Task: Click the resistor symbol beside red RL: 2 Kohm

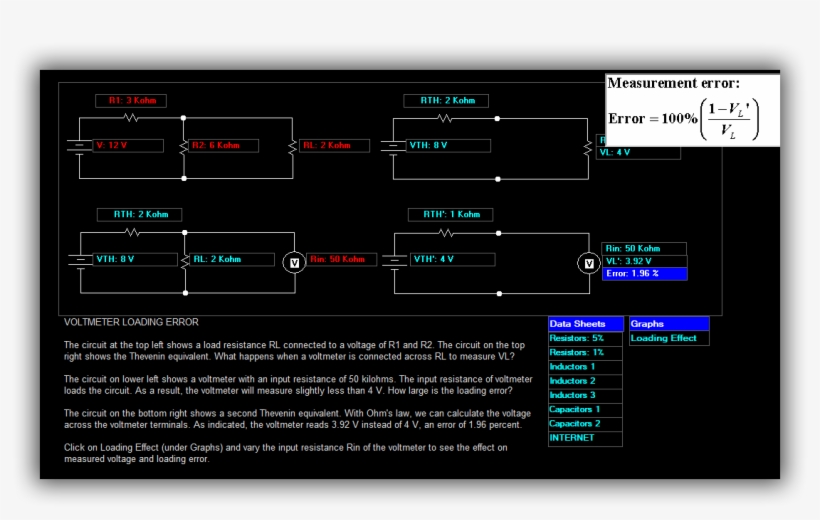Action: point(293,146)
